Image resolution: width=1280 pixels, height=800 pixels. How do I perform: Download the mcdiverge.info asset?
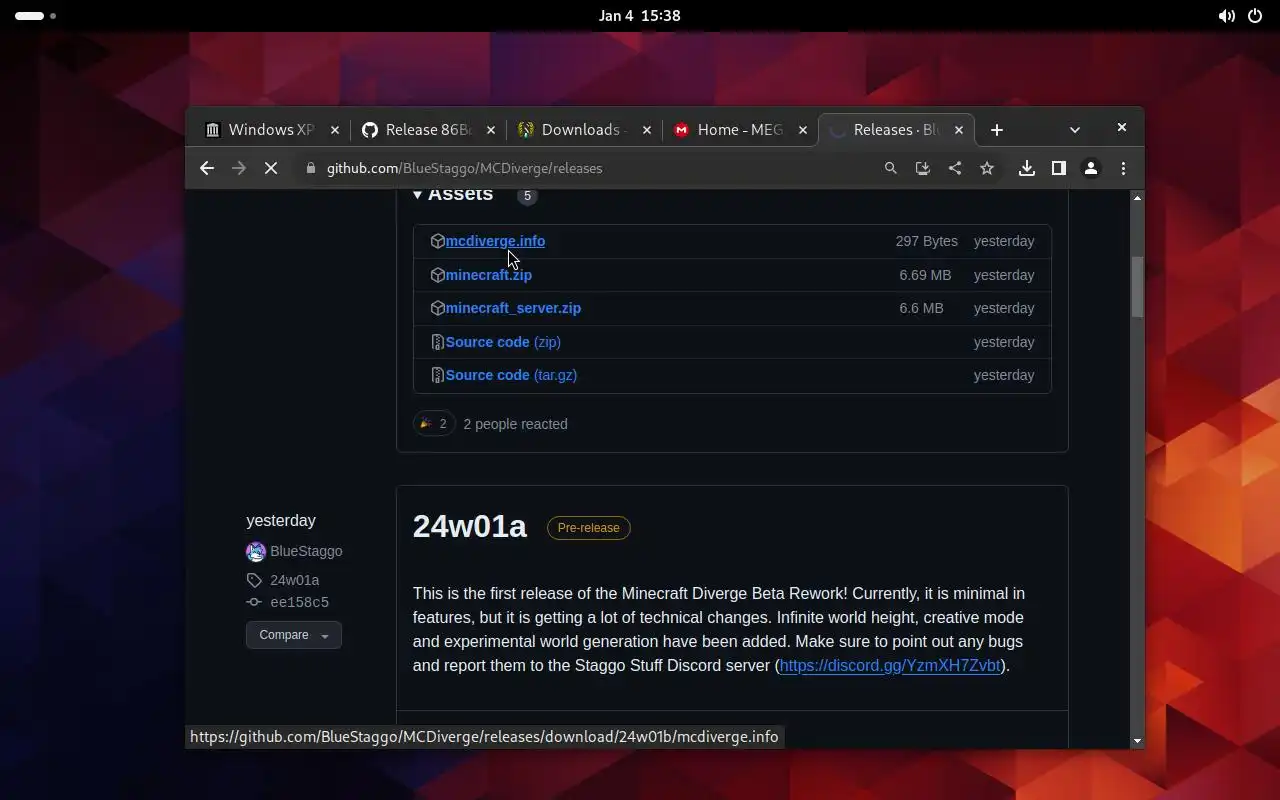[495, 241]
